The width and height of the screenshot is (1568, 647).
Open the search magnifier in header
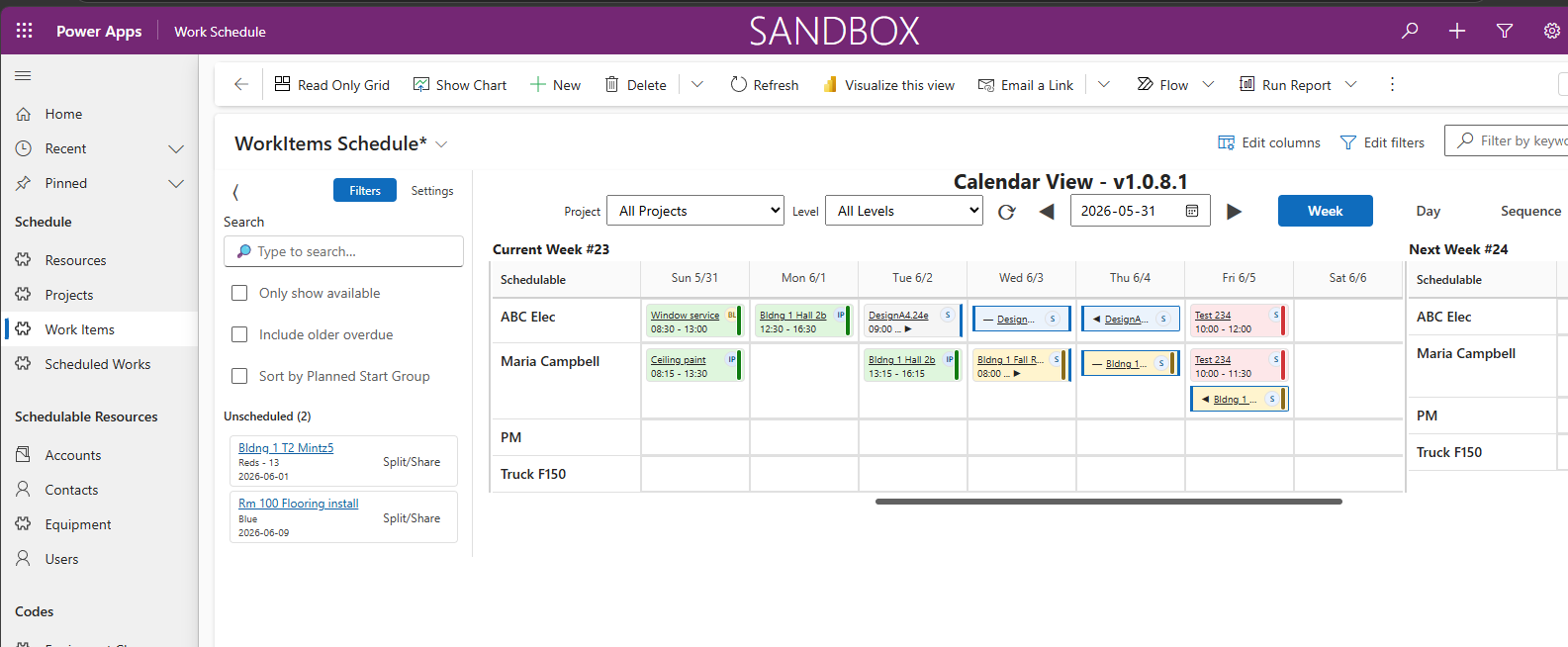tap(1410, 31)
